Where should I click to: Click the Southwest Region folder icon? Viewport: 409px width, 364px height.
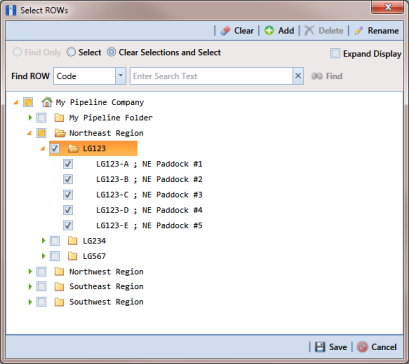59,302
